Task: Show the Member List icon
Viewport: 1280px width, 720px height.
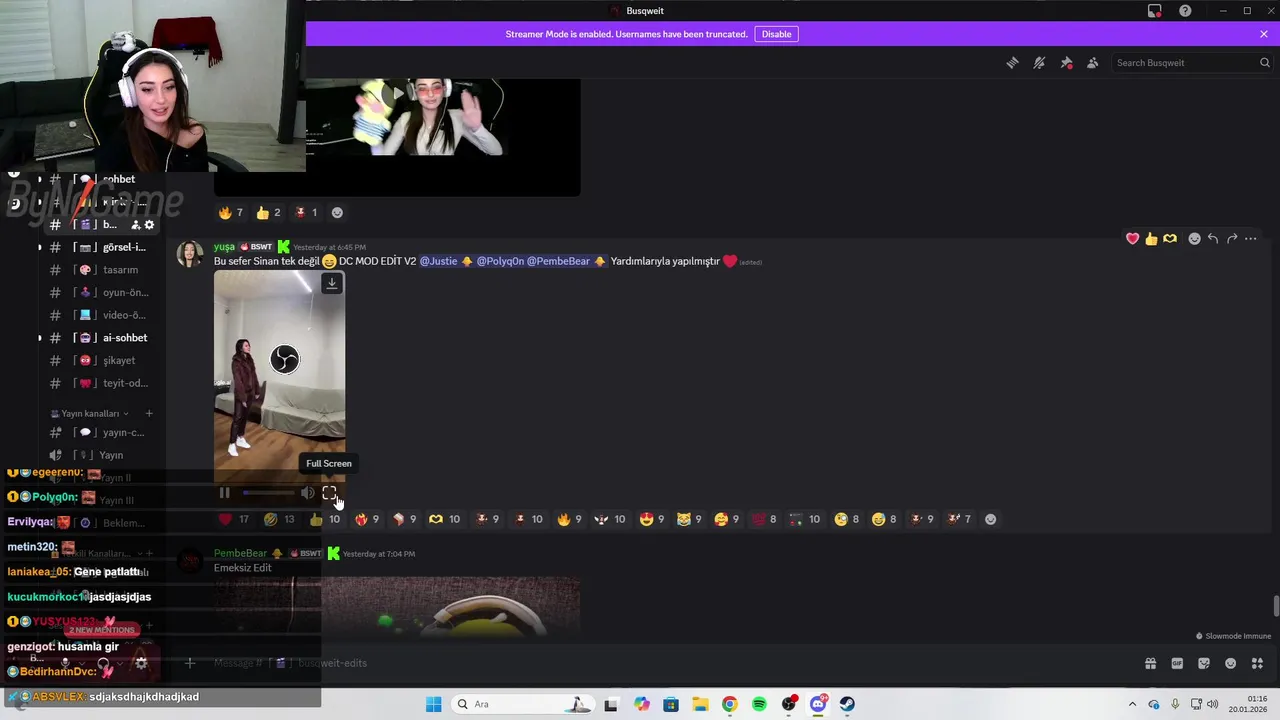Action: tap(1092, 63)
